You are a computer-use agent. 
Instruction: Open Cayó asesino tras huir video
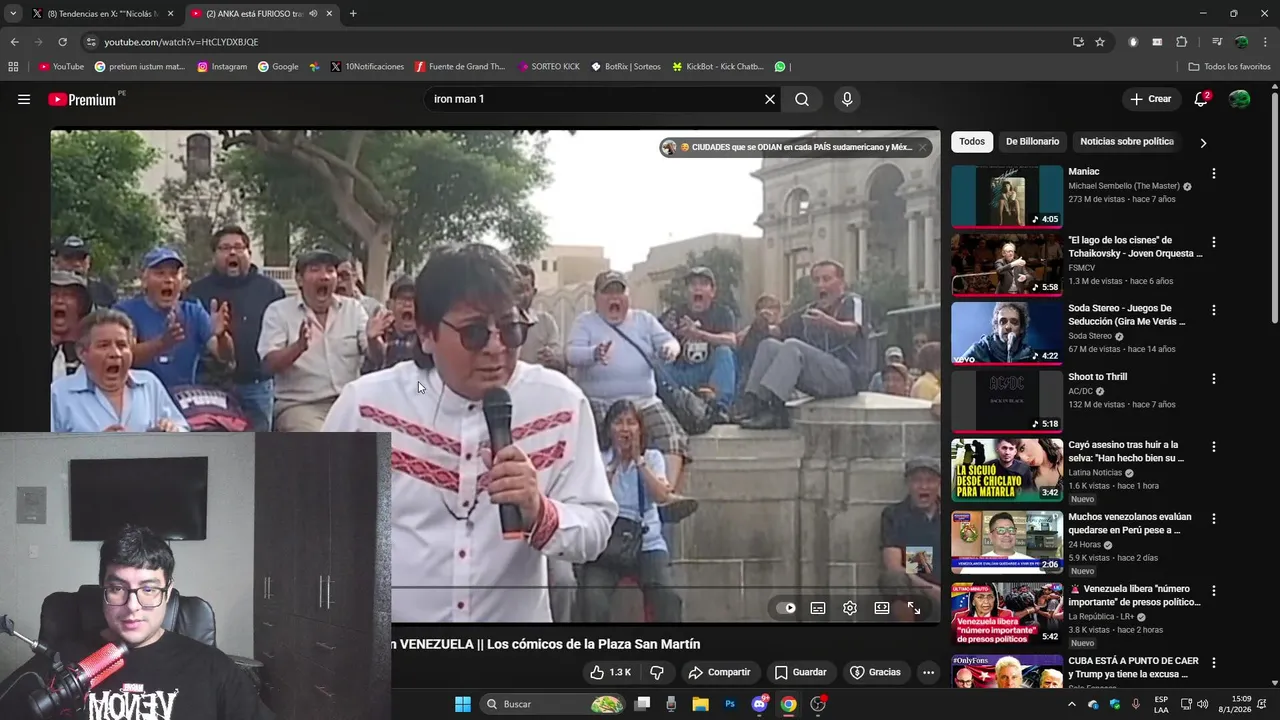[x=1007, y=470]
